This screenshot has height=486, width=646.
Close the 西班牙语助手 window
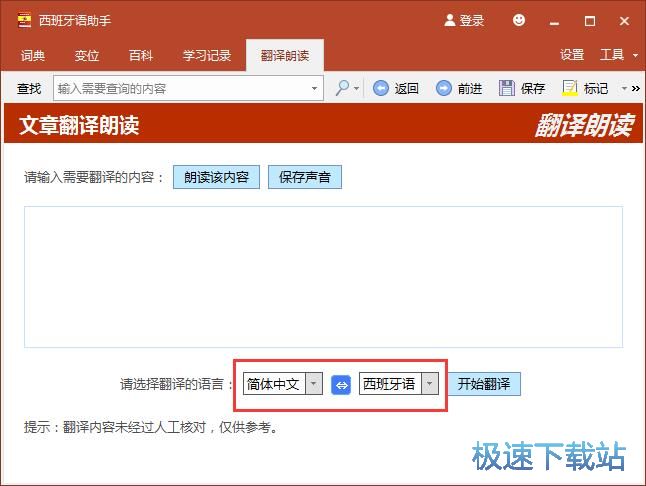click(x=625, y=21)
